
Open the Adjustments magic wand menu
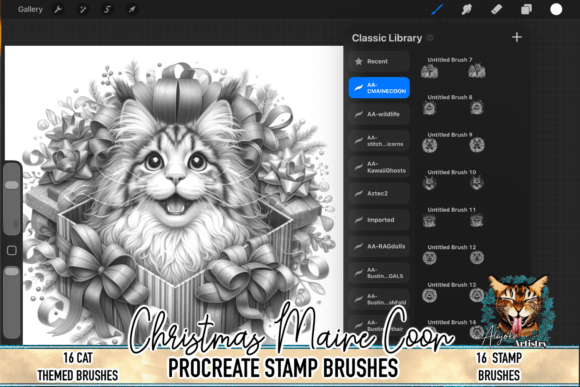[83, 9]
